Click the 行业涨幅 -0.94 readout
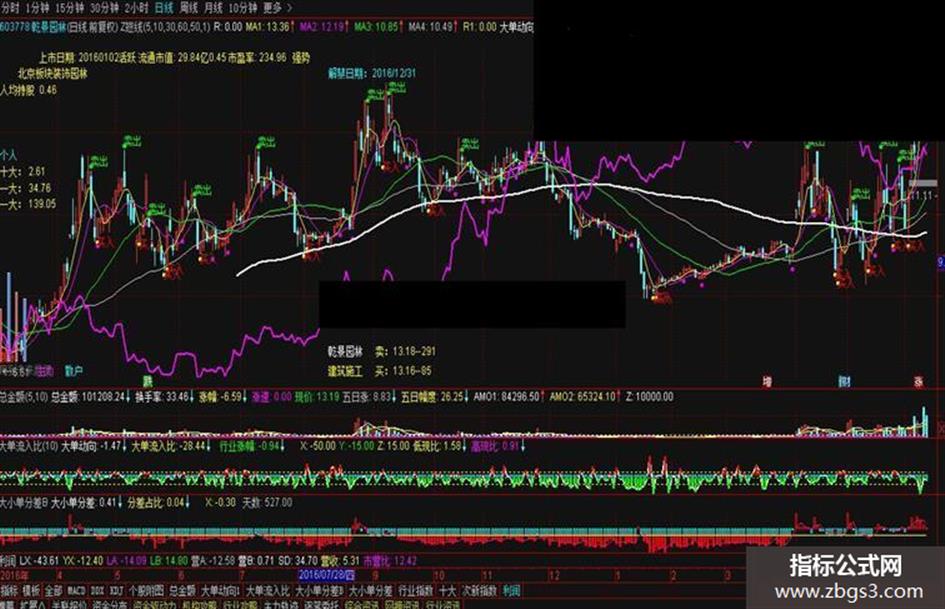The width and height of the screenshot is (945, 609). pyautogui.click(x=249, y=446)
